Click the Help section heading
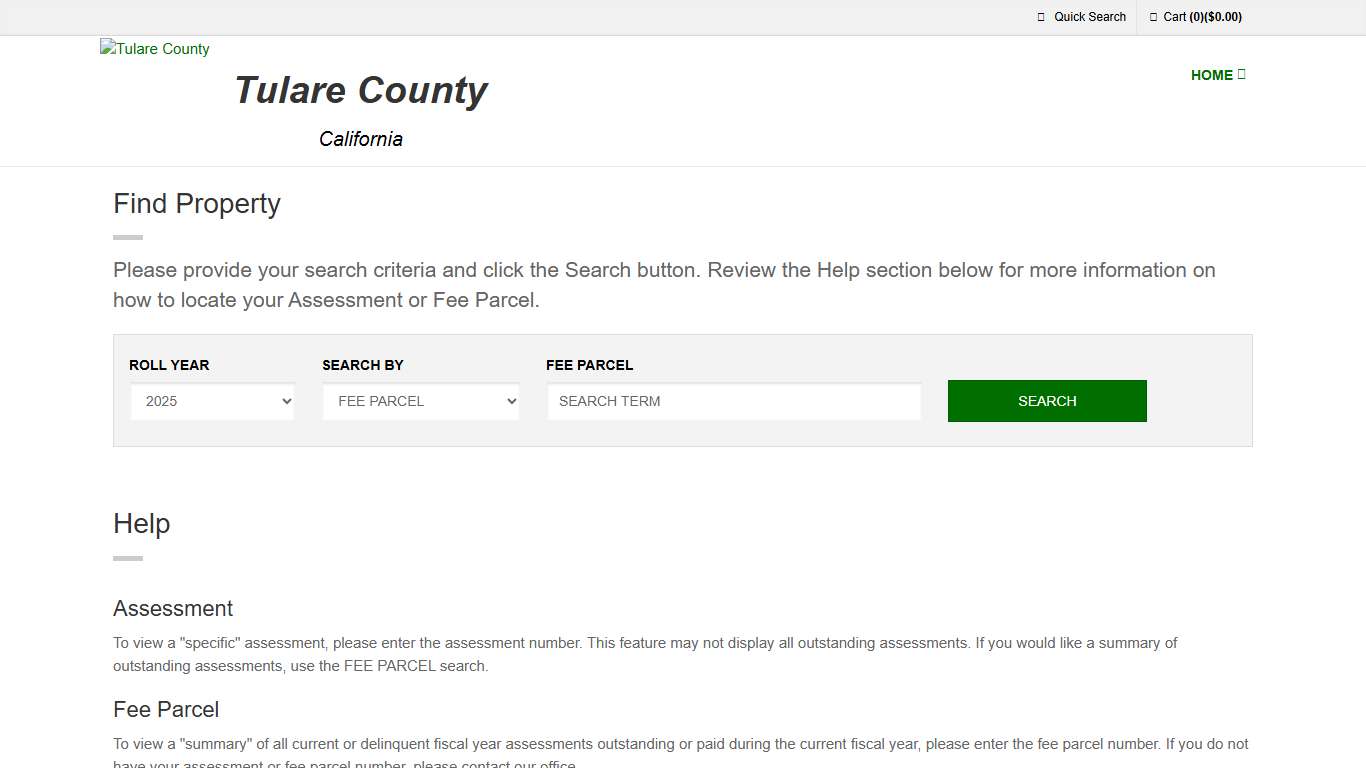 pos(141,523)
